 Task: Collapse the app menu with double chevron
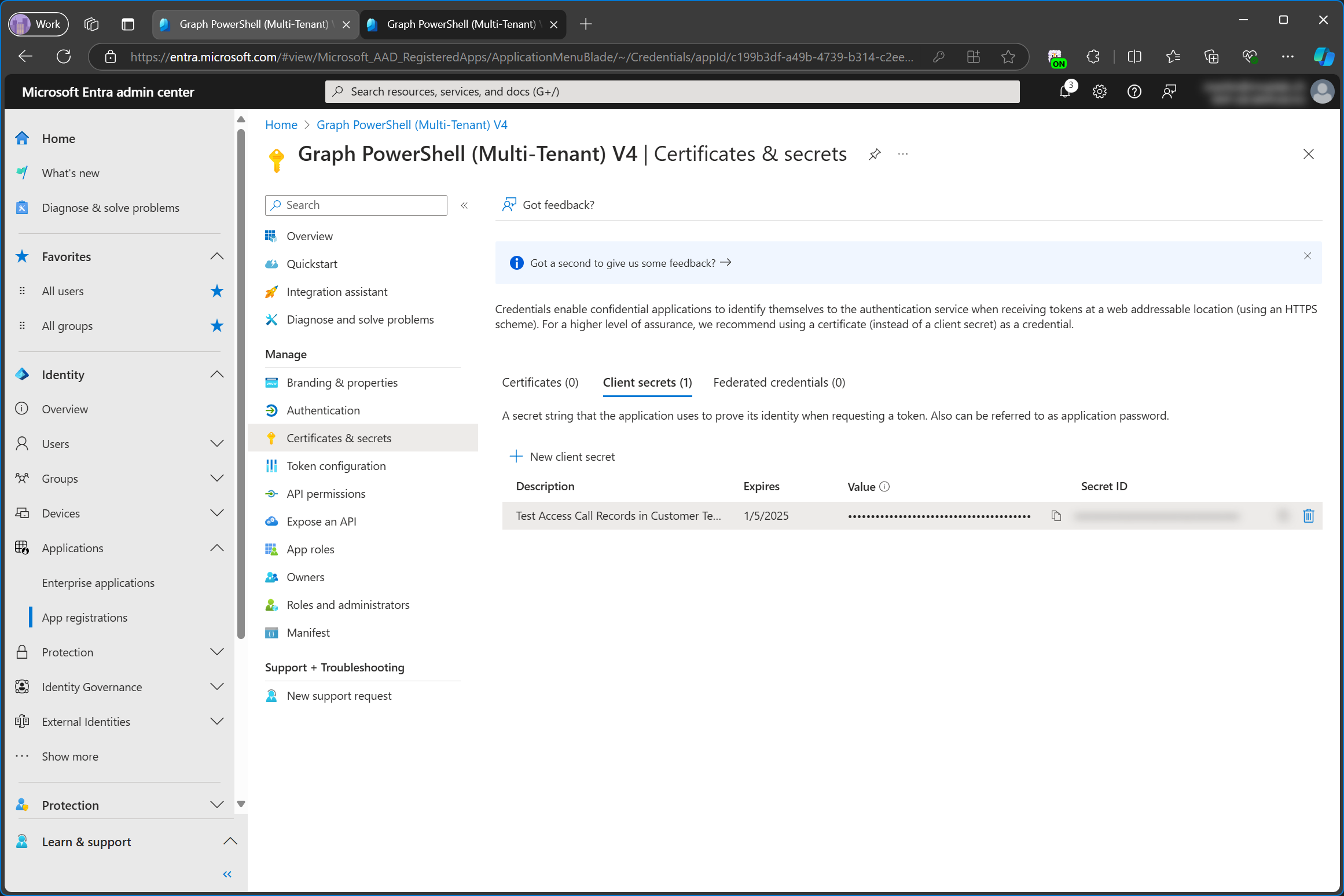[464, 205]
